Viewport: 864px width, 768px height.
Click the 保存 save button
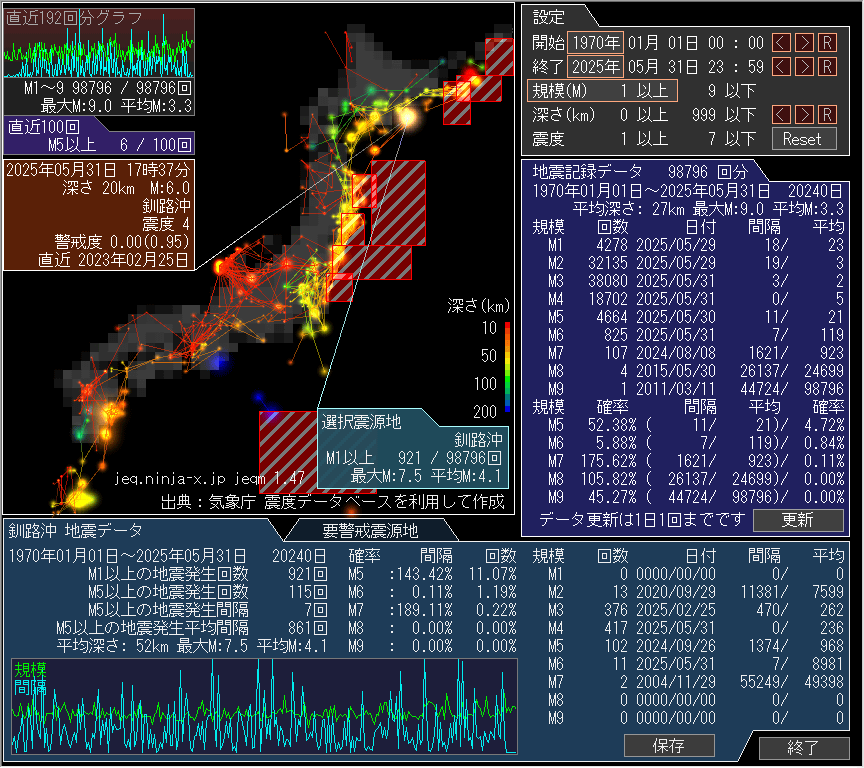(669, 746)
